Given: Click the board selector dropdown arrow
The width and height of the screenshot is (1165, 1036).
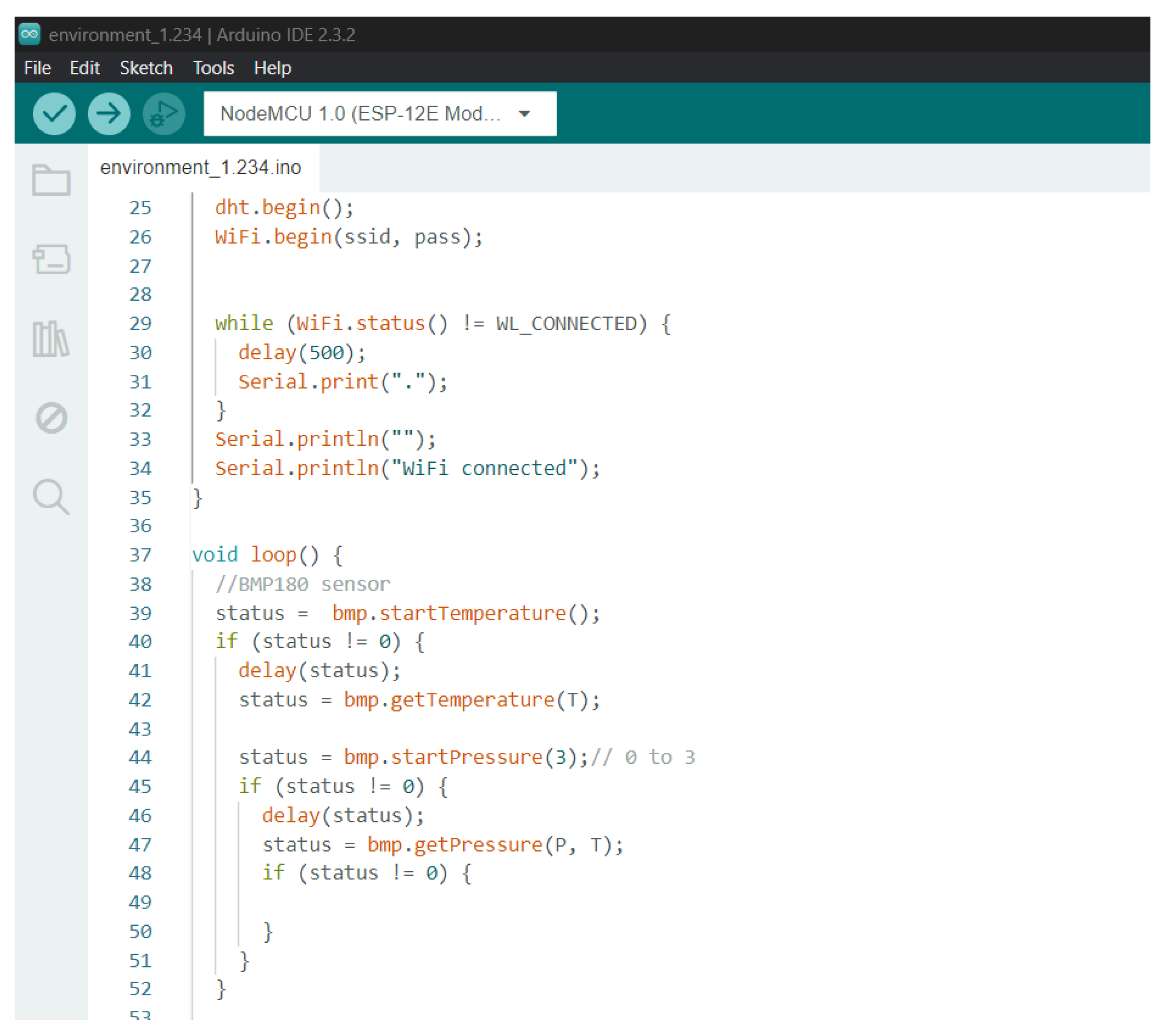Looking at the screenshot, I should click(524, 114).
